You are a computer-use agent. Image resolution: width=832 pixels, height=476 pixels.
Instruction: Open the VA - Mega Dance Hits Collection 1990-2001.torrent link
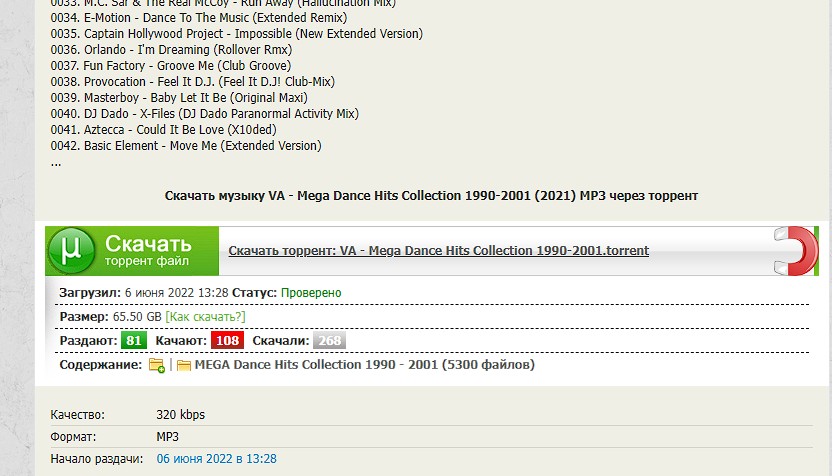coord(438,250)
